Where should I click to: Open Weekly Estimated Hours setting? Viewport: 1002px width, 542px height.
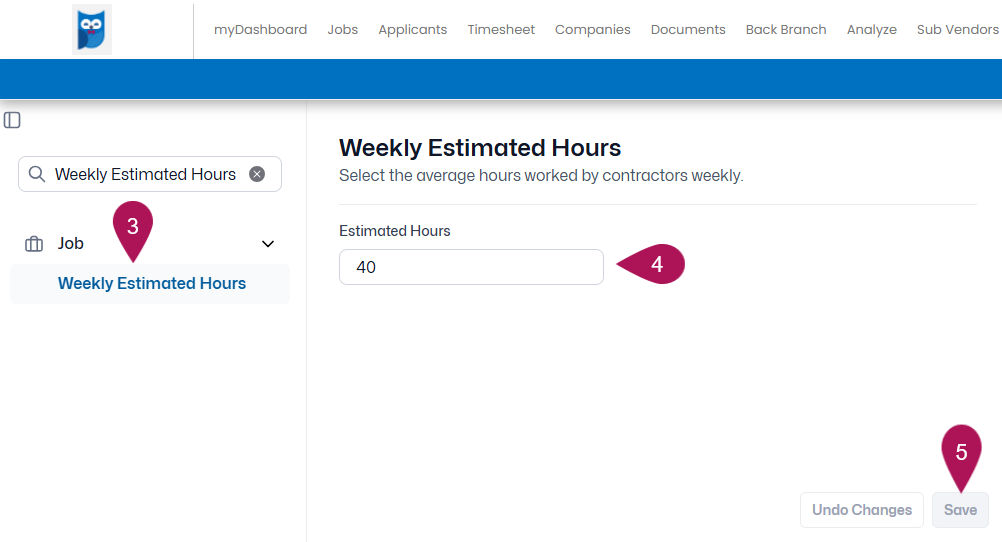[x=151, y=284]
